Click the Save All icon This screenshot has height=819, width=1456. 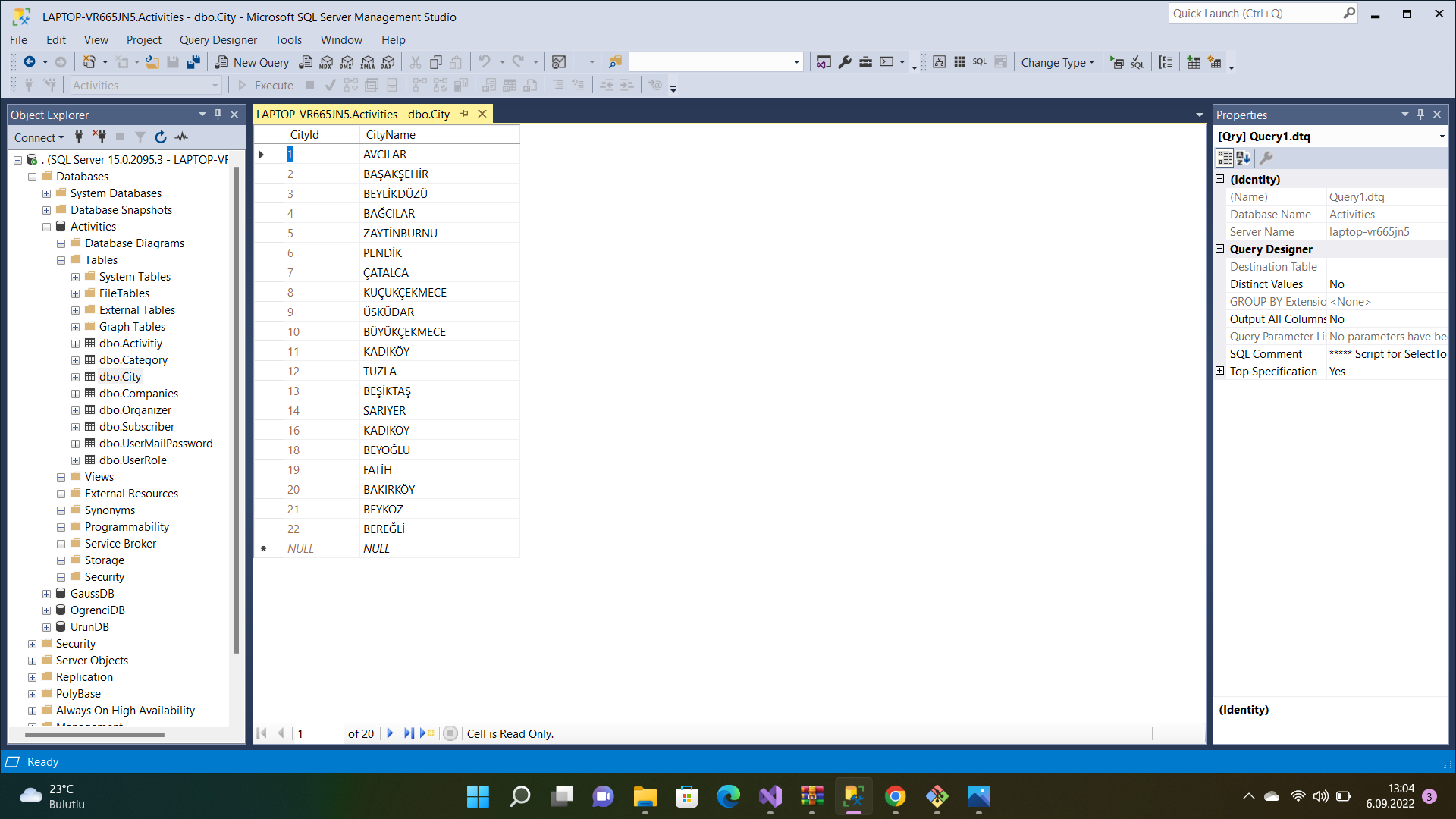pyautogui.click(x=193, y=62)
